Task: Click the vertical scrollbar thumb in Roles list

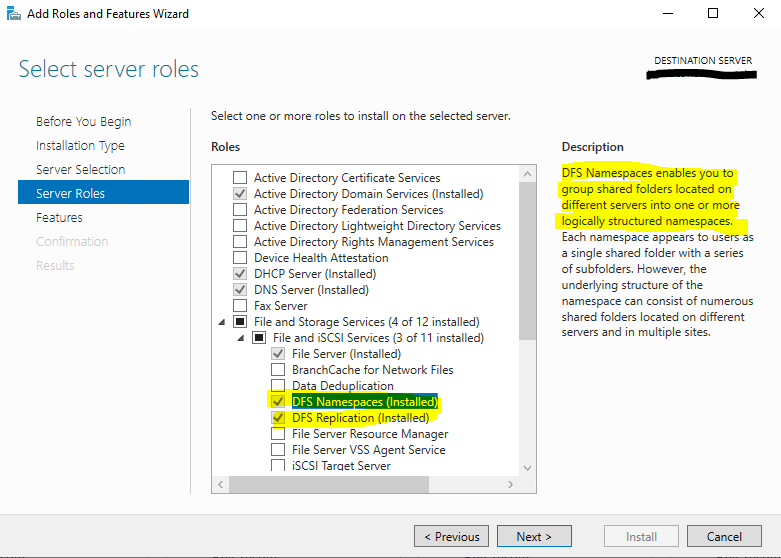Action: pyautogui.click(x=527, y=261)
